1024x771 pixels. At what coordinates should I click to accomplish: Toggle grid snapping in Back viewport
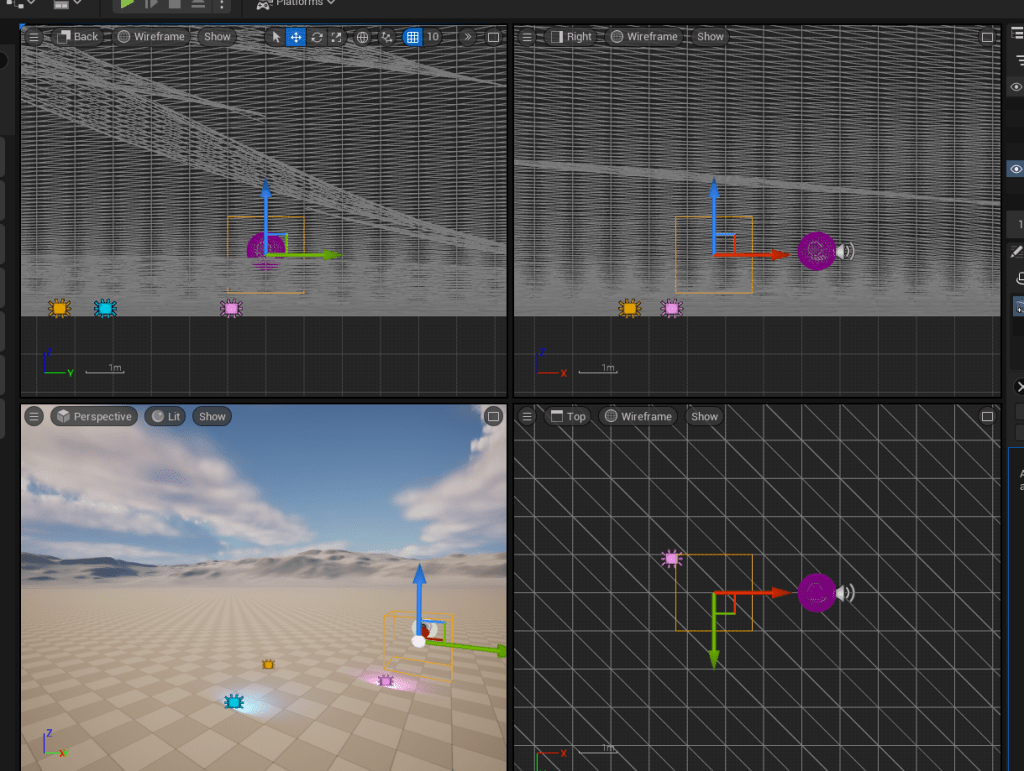pos(412,37)
